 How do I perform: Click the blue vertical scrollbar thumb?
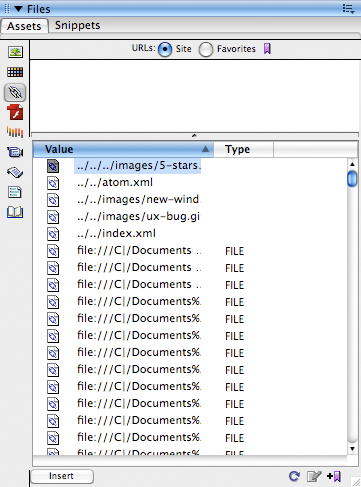pos(352,179)
